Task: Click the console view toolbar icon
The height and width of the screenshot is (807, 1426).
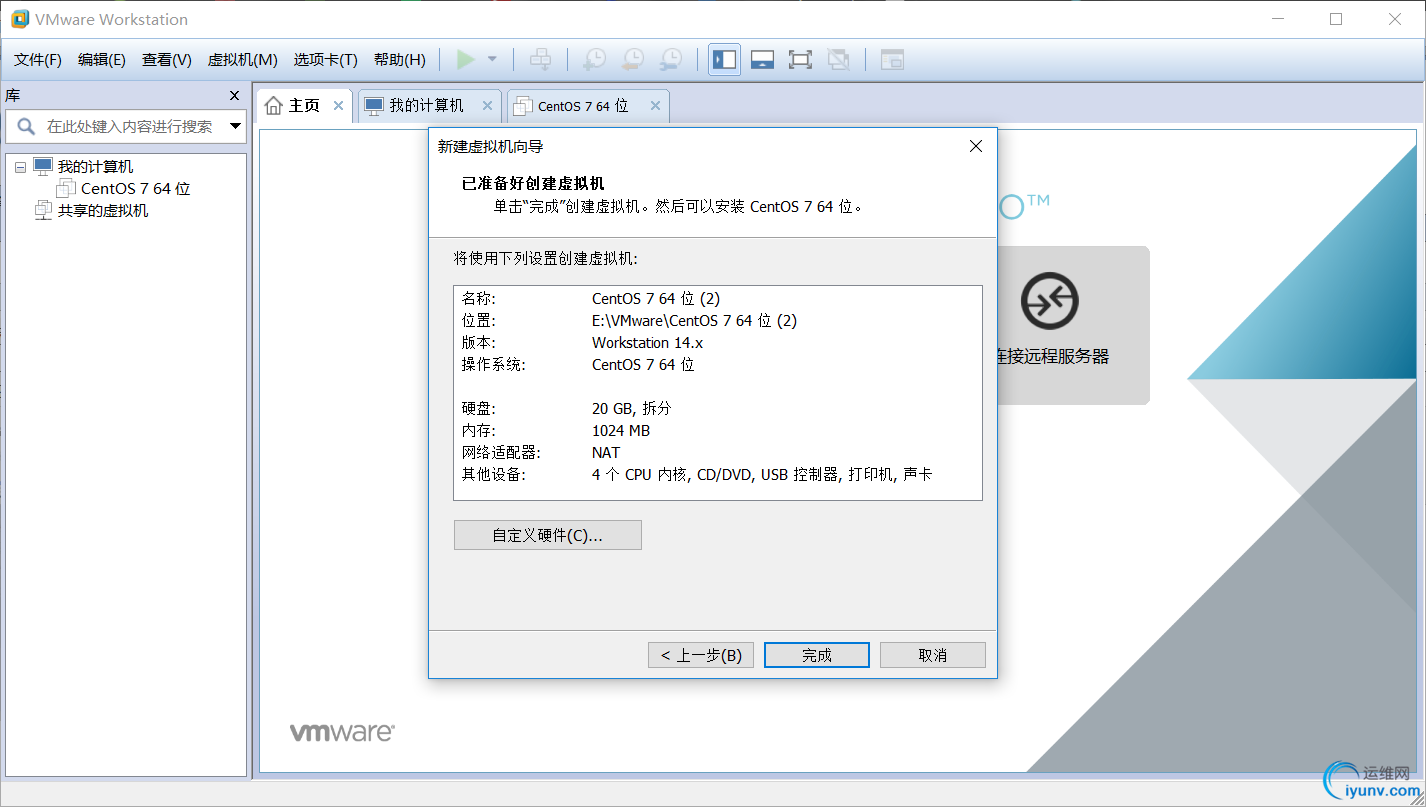Action: (892, 60)
